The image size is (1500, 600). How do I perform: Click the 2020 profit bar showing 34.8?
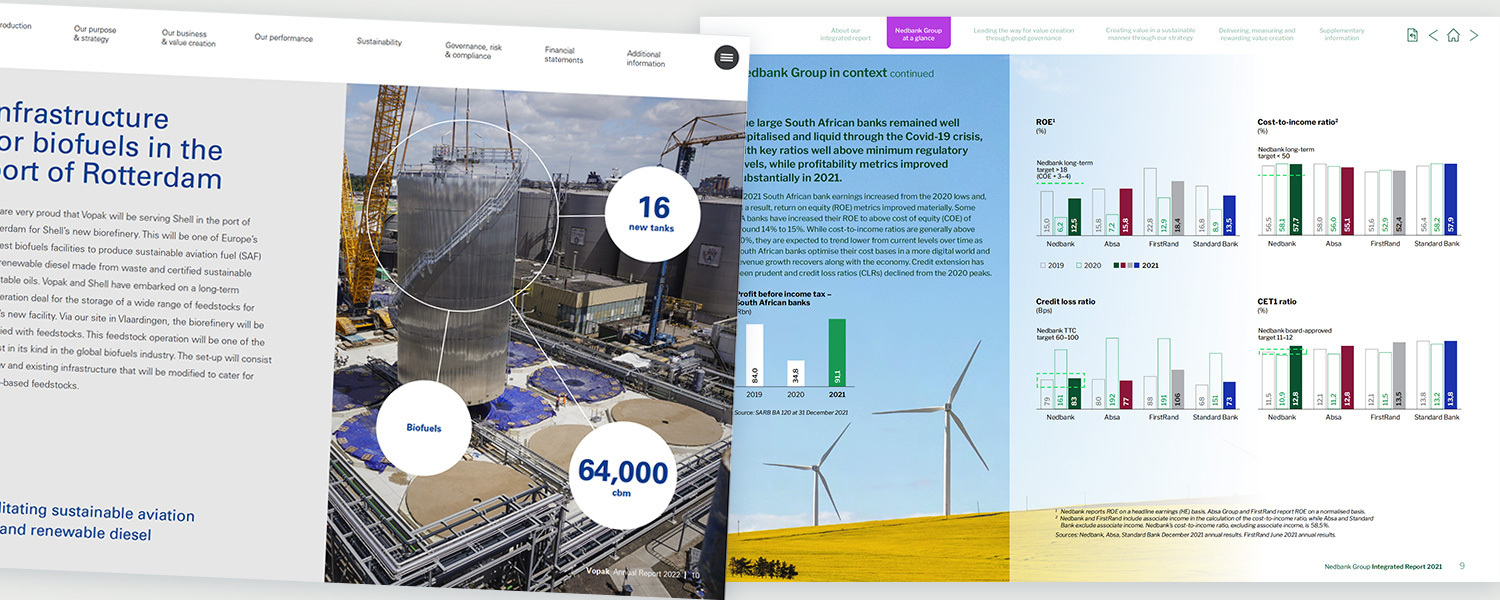point(796,375)
